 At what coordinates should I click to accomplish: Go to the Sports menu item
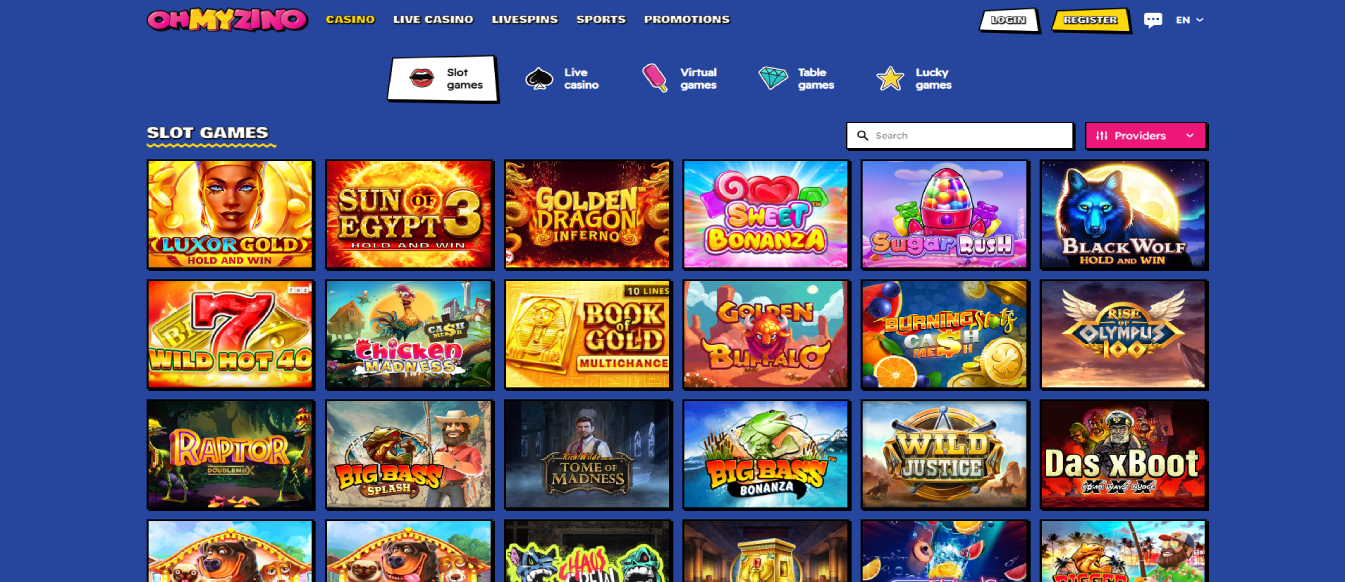[x=601, y=19]
